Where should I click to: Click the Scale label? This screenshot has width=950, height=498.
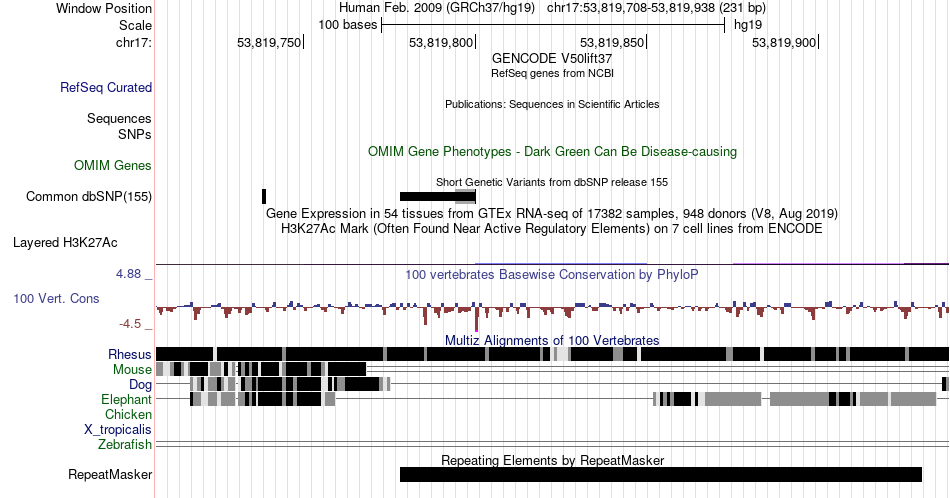pos(135,25)
